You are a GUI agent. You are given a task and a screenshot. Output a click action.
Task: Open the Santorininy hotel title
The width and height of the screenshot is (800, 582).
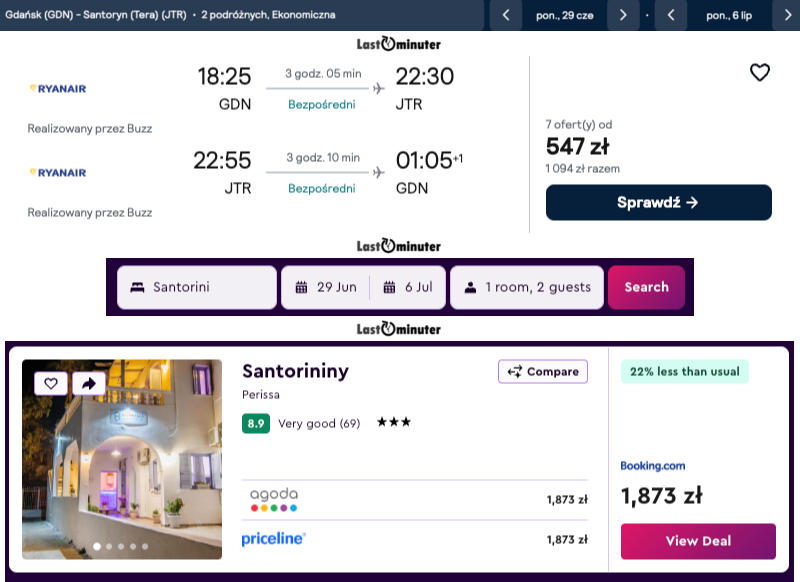click(x=295, y=371)
